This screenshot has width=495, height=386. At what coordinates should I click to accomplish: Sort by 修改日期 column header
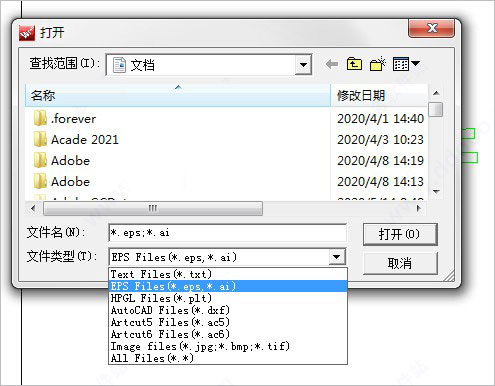pos(379,96)
